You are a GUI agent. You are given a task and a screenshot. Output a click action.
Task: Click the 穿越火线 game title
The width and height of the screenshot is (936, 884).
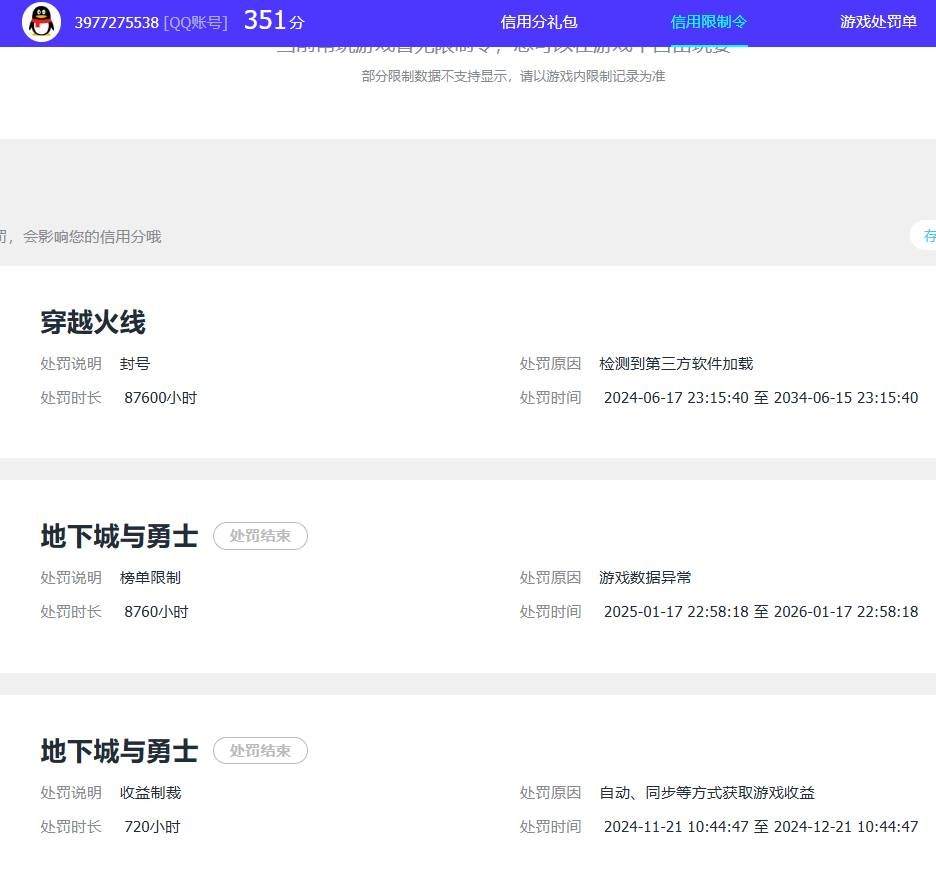(x=93, y=322)
